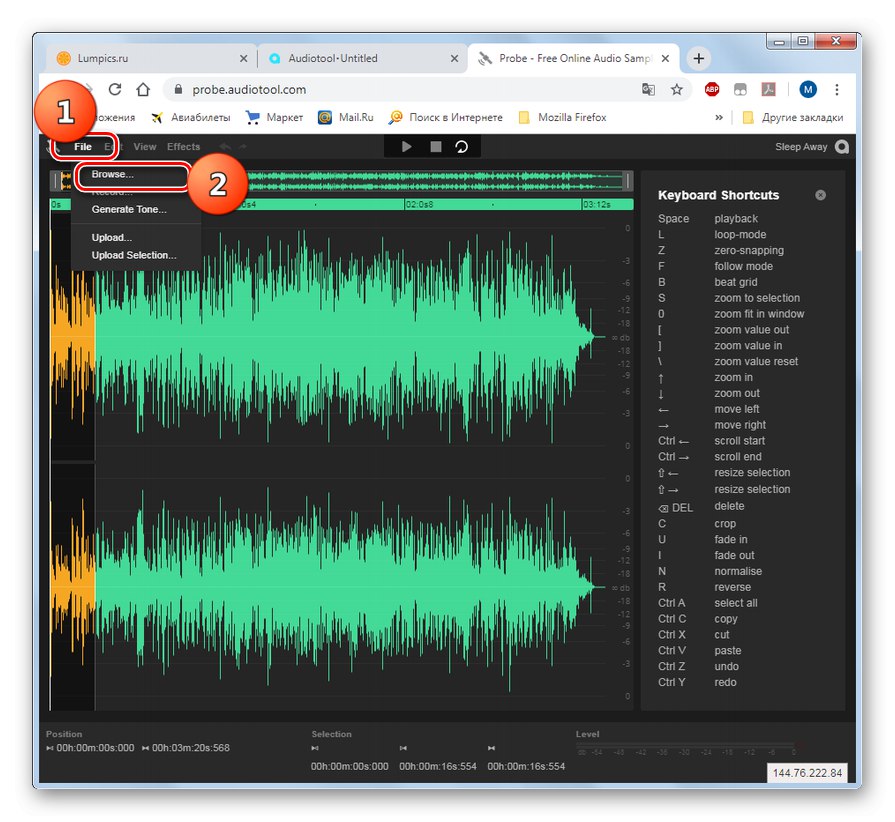Open the Другие закладки folder
The height and width of the screenshot is (822, 895).
(x=792, y=118)
